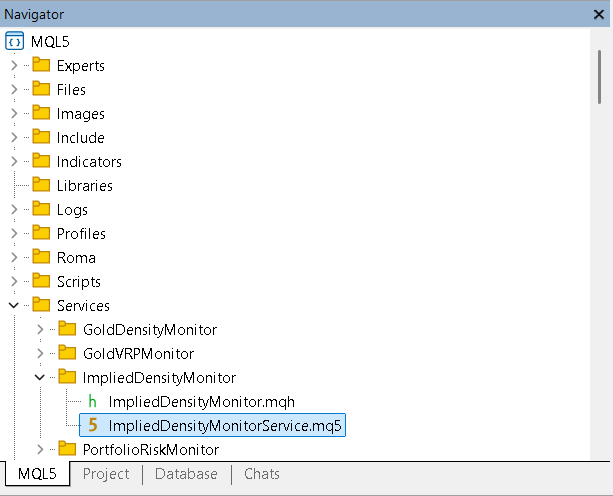Click the Files folder icon

coord(41,89)
